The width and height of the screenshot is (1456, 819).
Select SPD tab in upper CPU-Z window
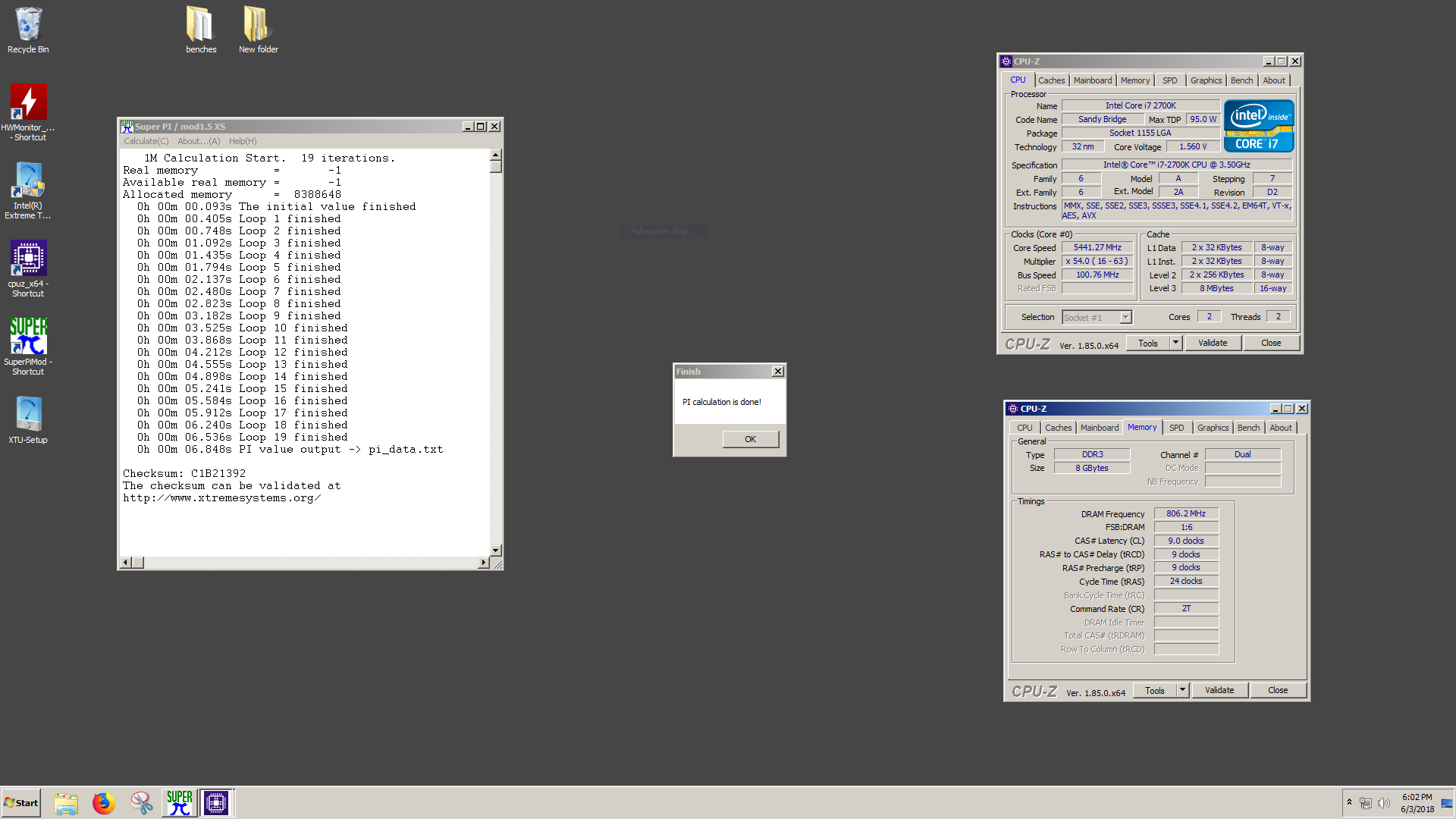pos(1170,80)
